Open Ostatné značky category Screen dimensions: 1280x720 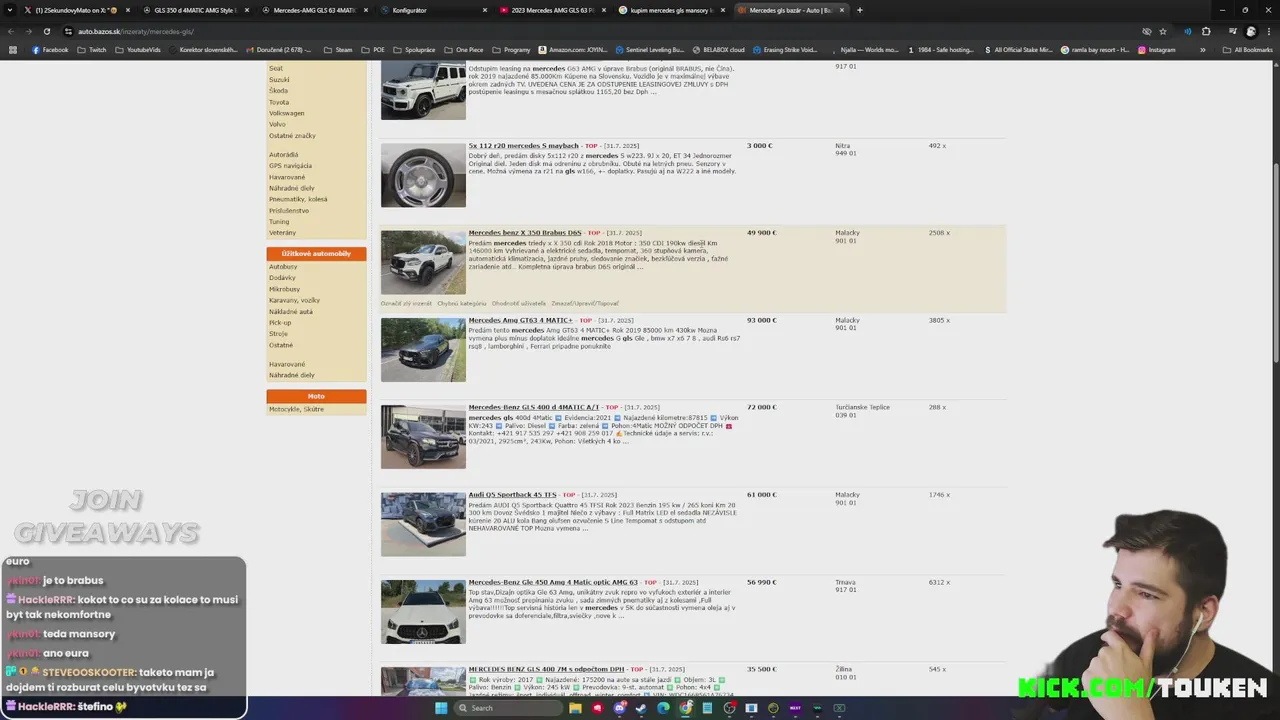(292, 135)
